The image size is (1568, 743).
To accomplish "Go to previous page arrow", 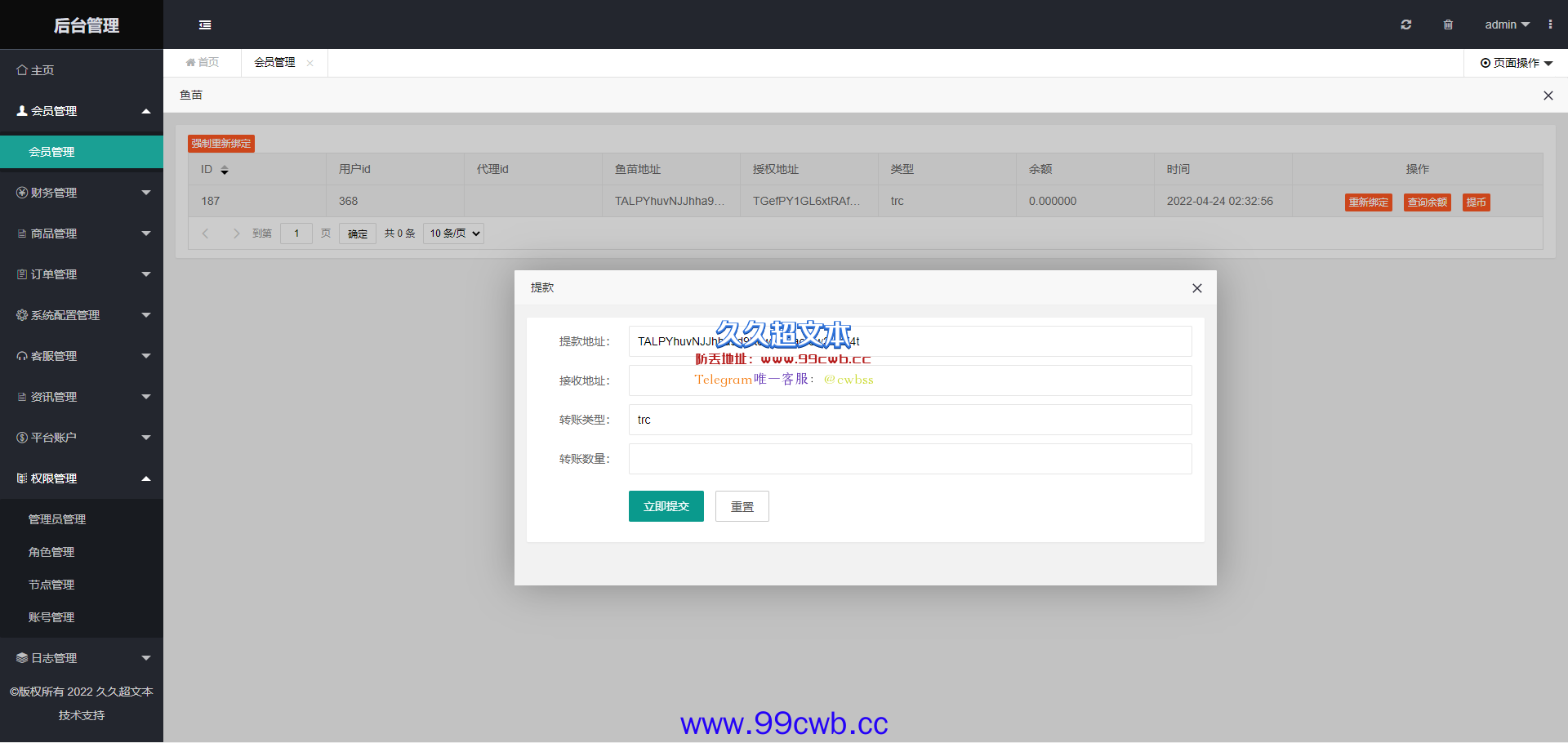I will [206, 234].
